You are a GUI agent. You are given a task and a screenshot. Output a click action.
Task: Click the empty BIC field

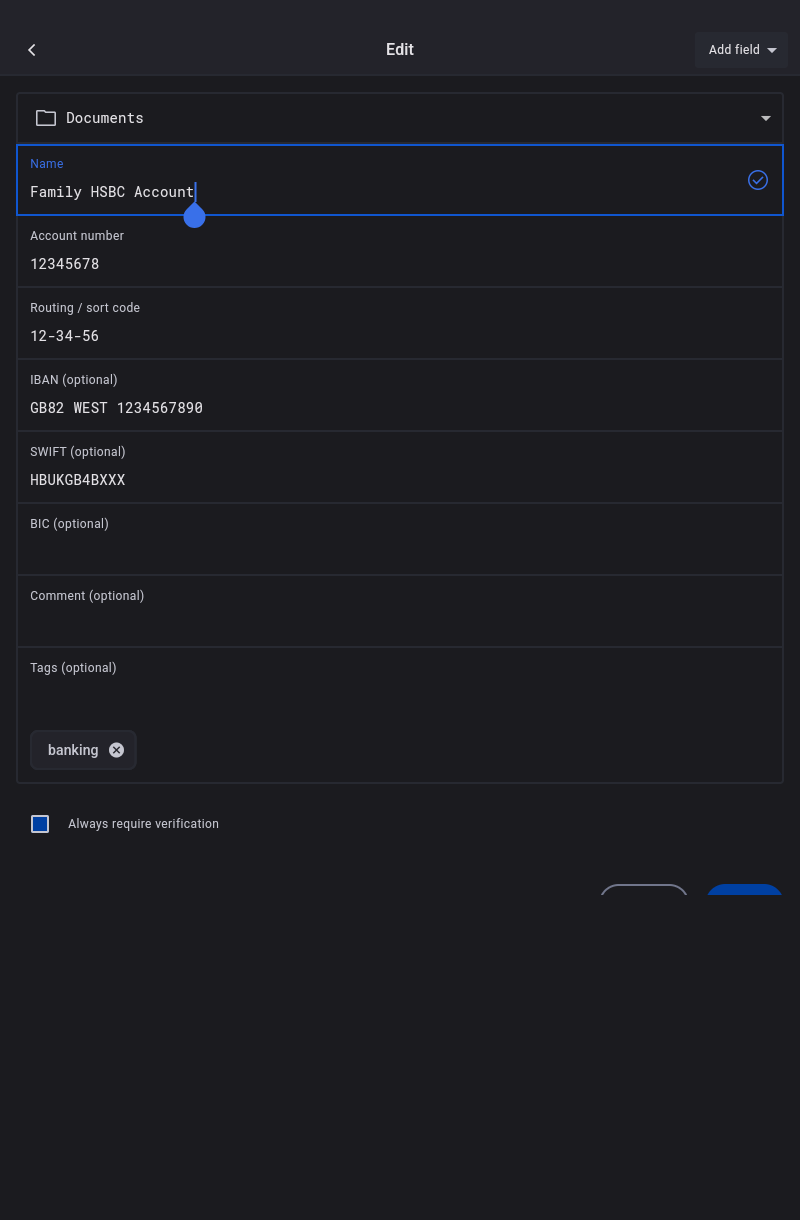coord(400,552)
